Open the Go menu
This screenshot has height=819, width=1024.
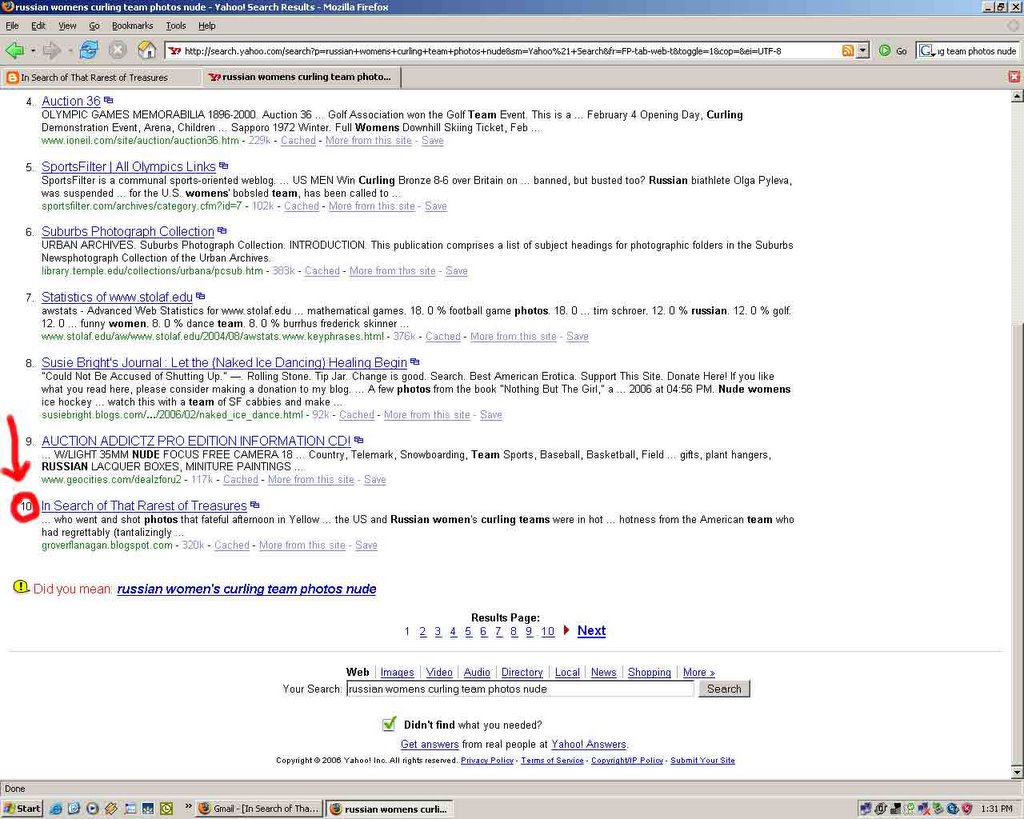point(94,25)
